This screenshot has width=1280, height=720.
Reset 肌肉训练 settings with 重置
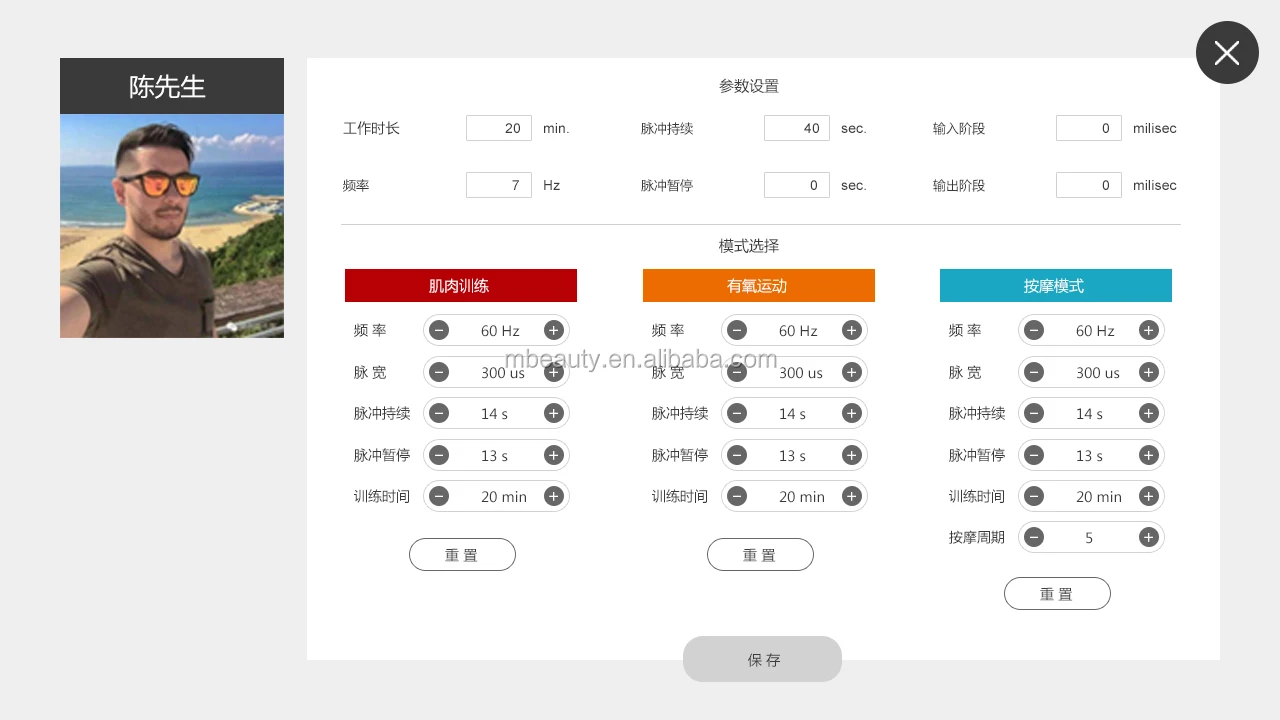[462, 555]
